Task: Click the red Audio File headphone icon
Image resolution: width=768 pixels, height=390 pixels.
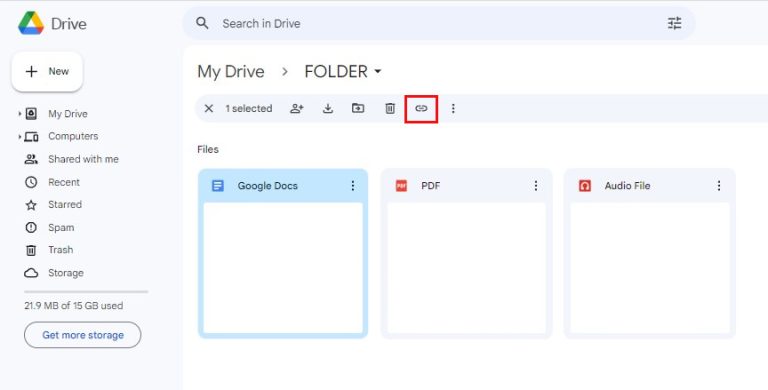Action: [x=585, y=186]
